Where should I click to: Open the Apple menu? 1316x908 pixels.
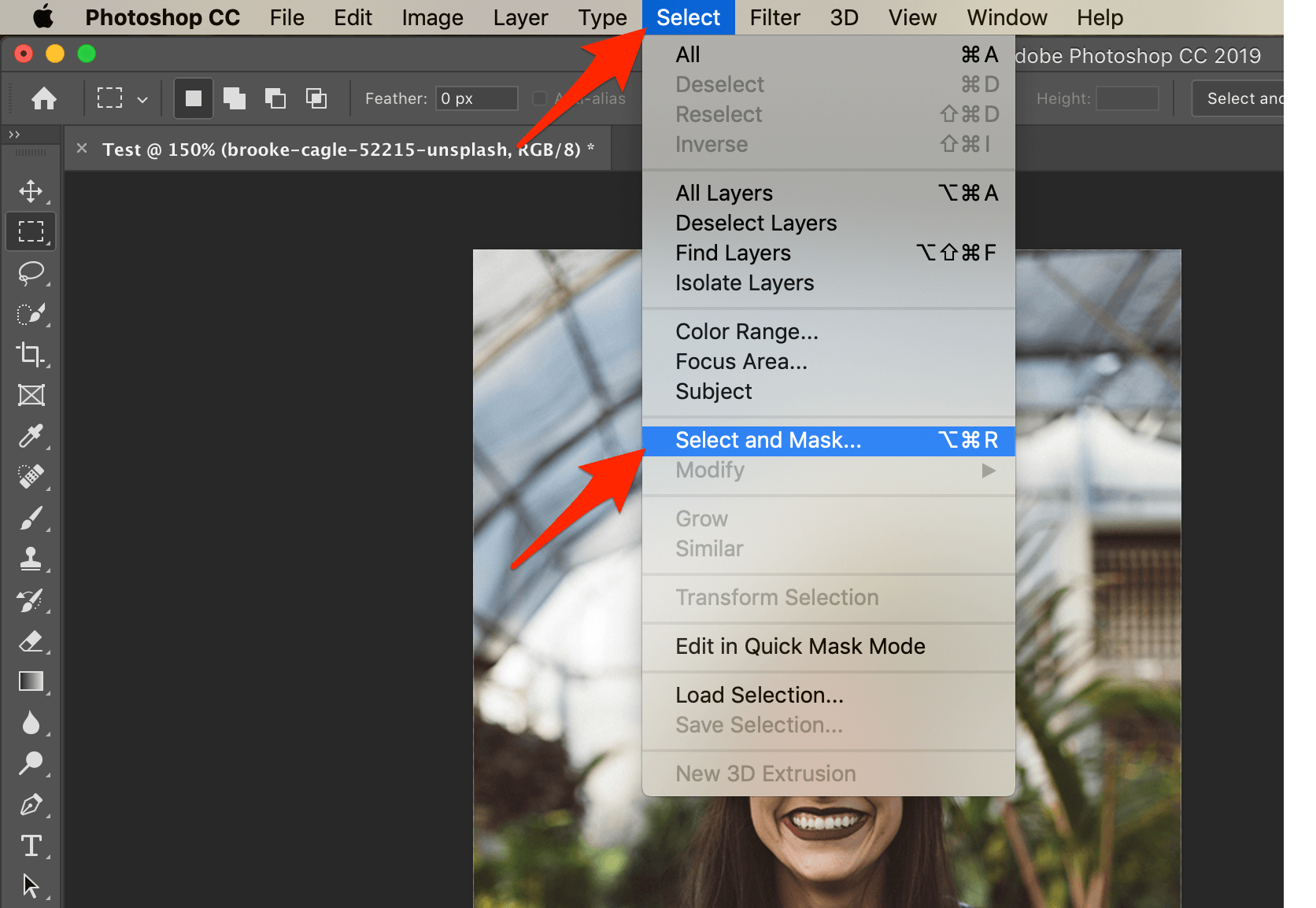(x=43, y=17)
